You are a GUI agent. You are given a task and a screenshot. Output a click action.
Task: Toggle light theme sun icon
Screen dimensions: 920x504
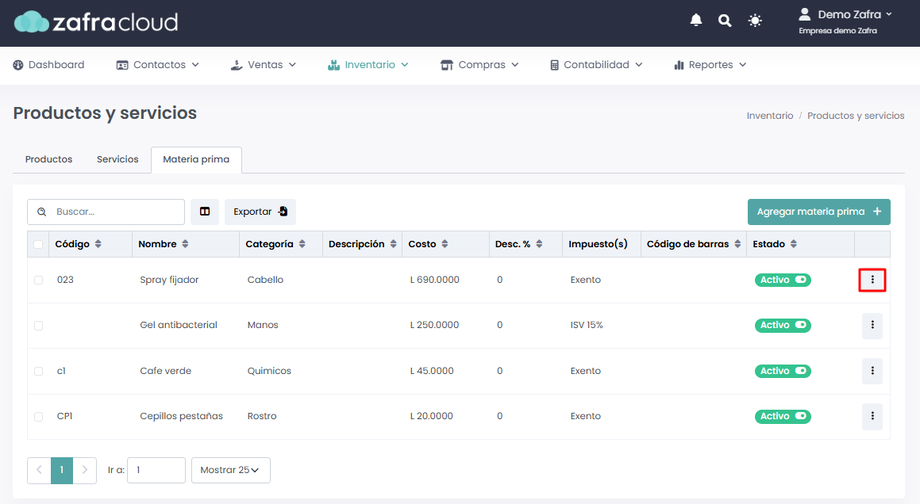coord(755,20)
